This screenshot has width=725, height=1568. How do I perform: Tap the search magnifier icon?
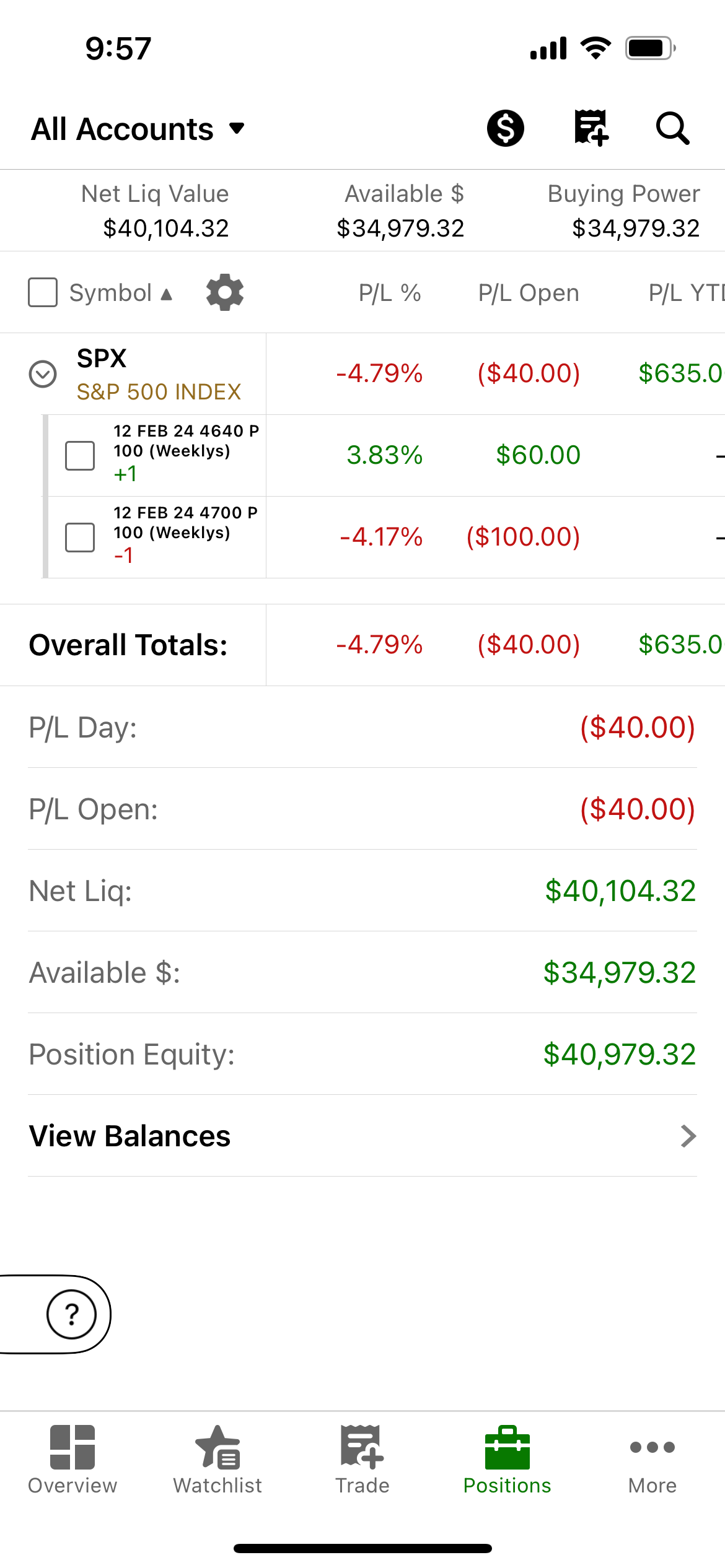[672, 128]
